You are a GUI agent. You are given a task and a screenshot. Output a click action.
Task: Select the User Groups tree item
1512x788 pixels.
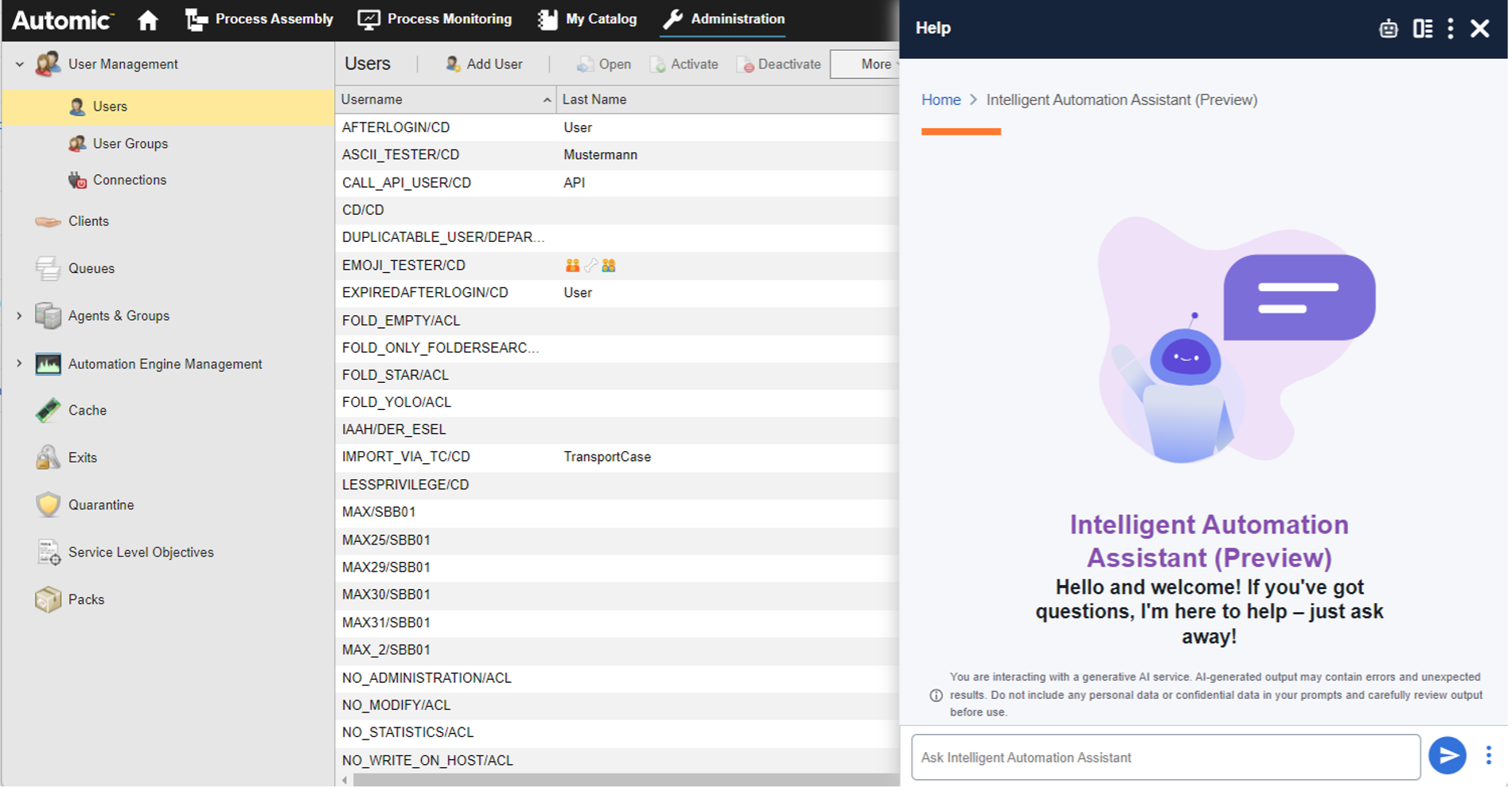pyautogui.click(x=130, y=143)
